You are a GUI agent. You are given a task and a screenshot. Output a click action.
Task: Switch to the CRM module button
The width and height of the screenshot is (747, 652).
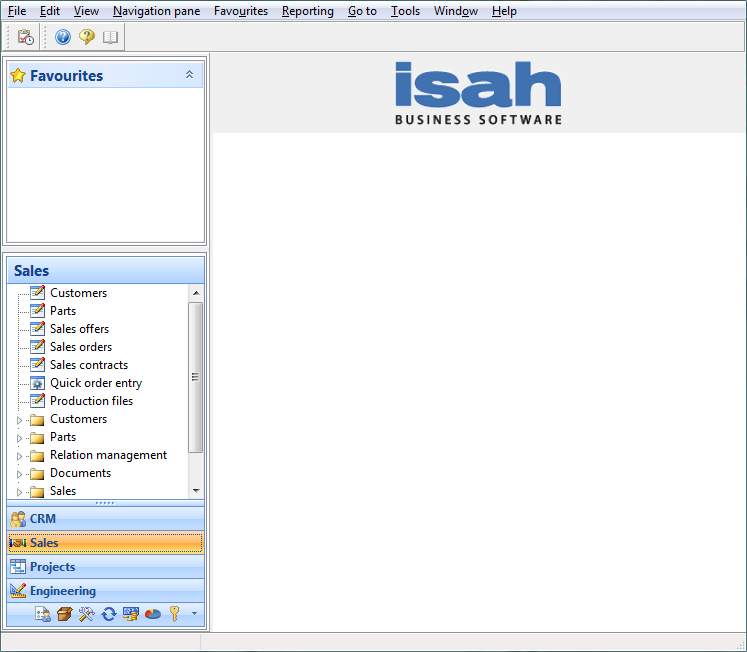[106, 519]
